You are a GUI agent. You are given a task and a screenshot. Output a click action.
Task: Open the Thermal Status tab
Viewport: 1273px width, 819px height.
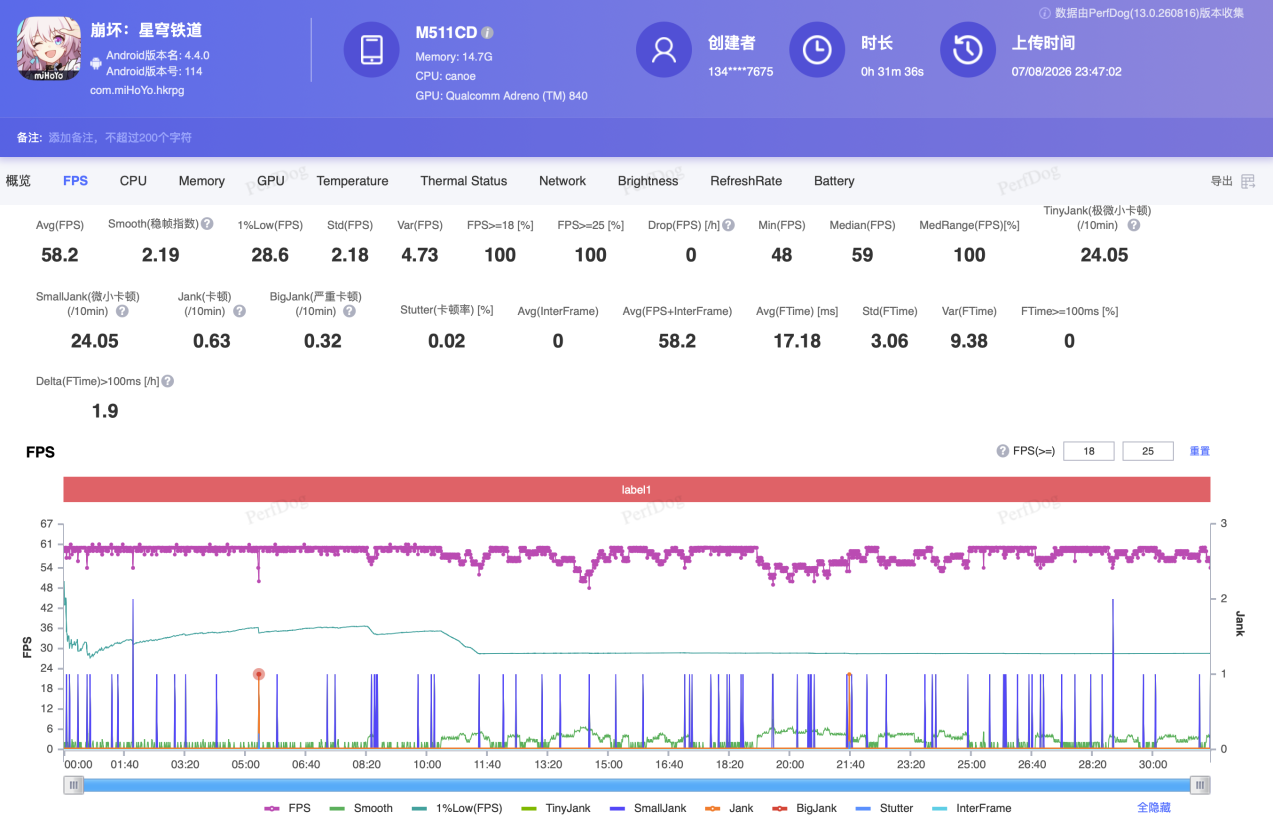tap(464, 181)
